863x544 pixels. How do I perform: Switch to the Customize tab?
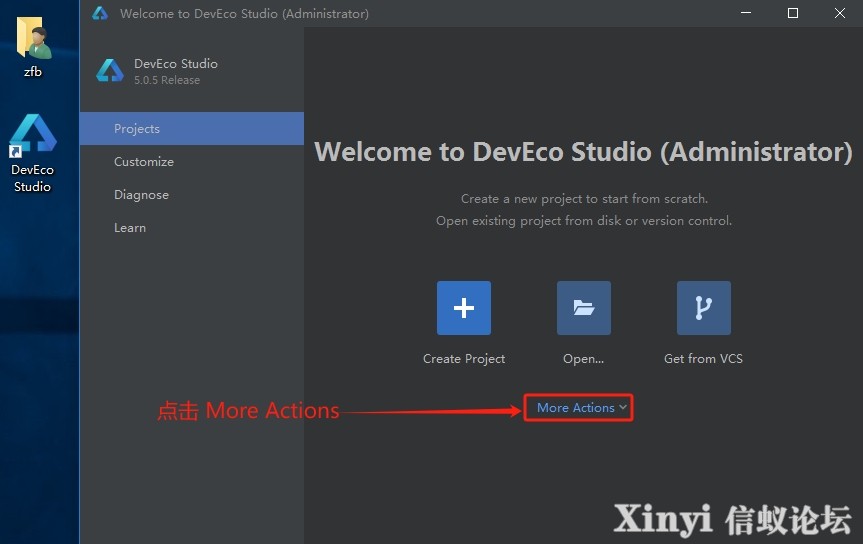192,161
